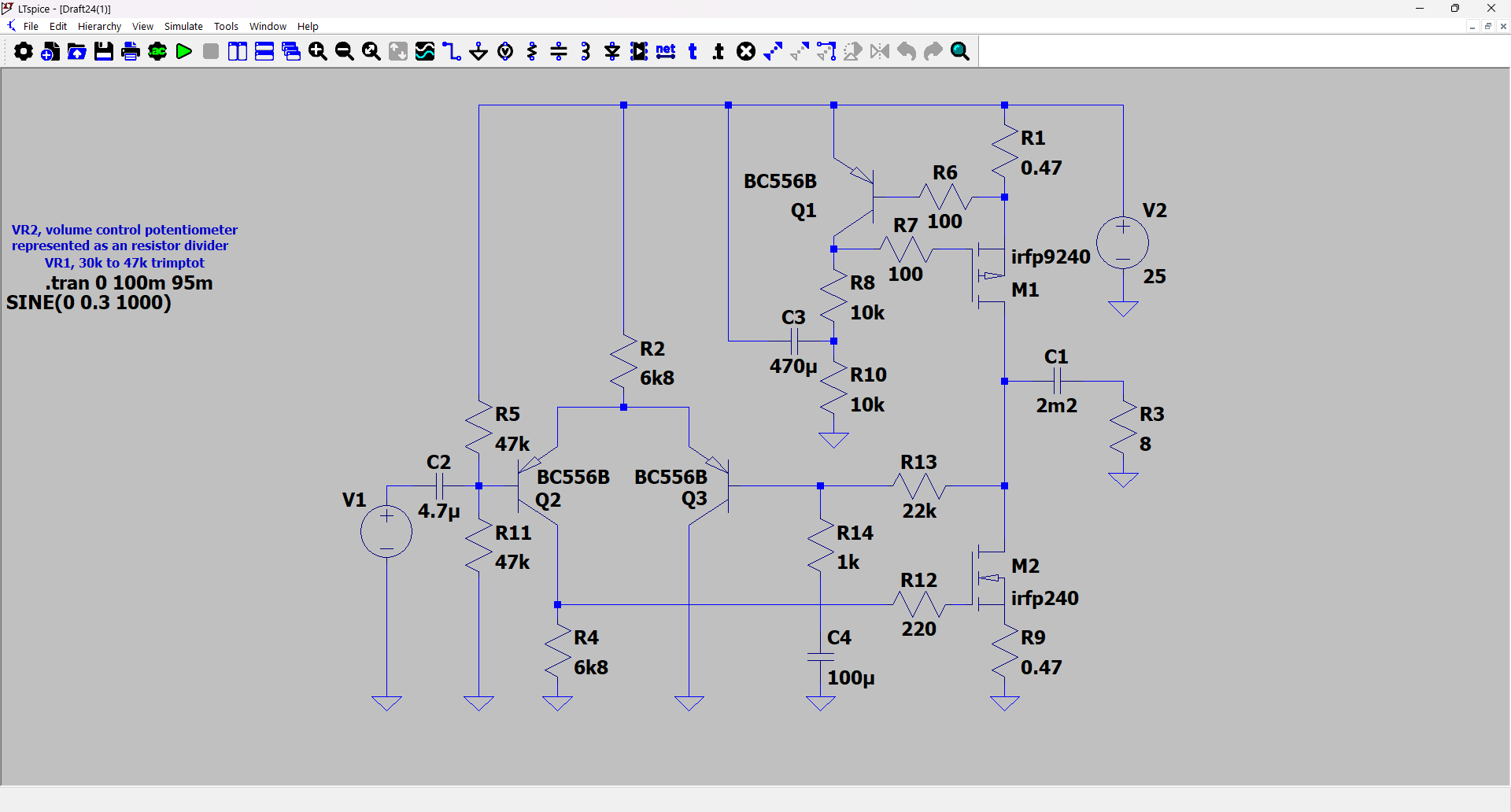This screenshot has height=812, width=1511.
Task: Open the waveform traces icon
Action: (x=425, y=52)
